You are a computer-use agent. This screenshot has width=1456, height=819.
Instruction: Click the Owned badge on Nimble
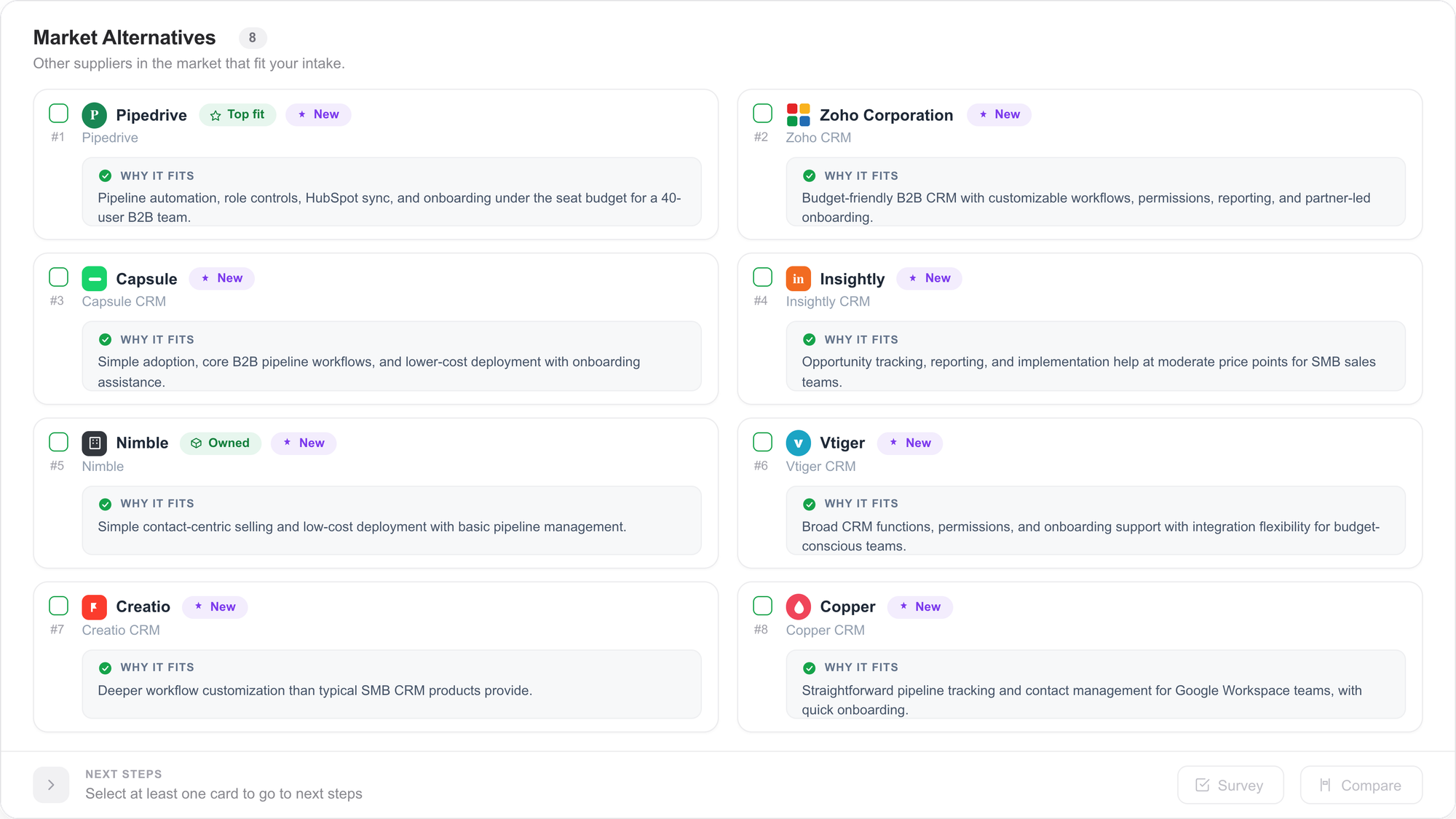click(221, 443)
